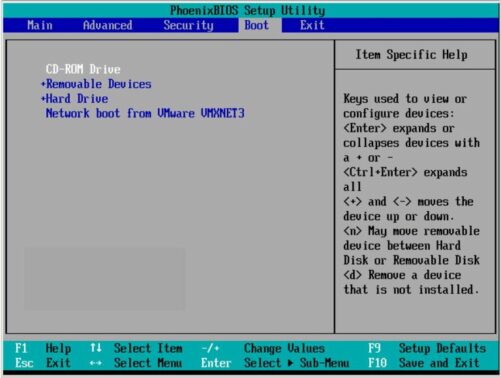Click the PhoenixBIOS Setup Utility title
The width and height of the screenshot is (501, 378).
[248, 10]
